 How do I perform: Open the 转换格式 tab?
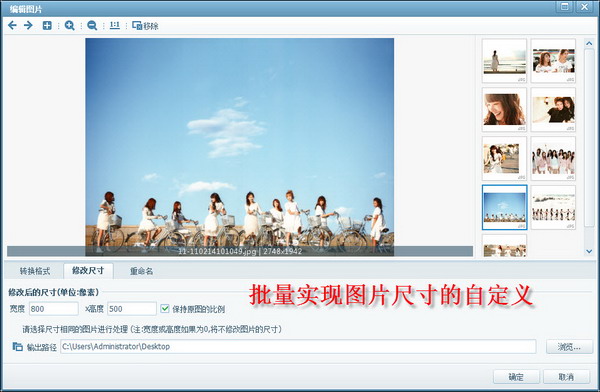[x=35, y=271]
